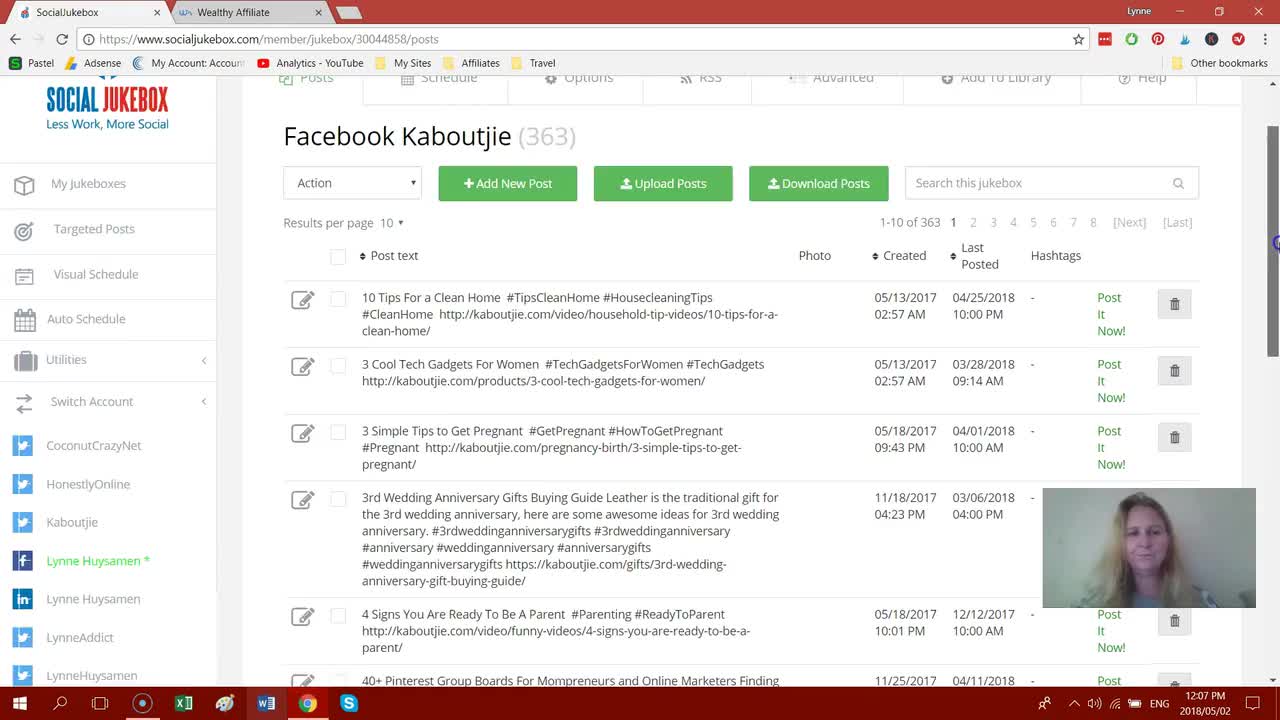Image resolution: width=1280 pixels, height=720 pixels.
Task: Sort by Created column
Action: click(899, 256)
